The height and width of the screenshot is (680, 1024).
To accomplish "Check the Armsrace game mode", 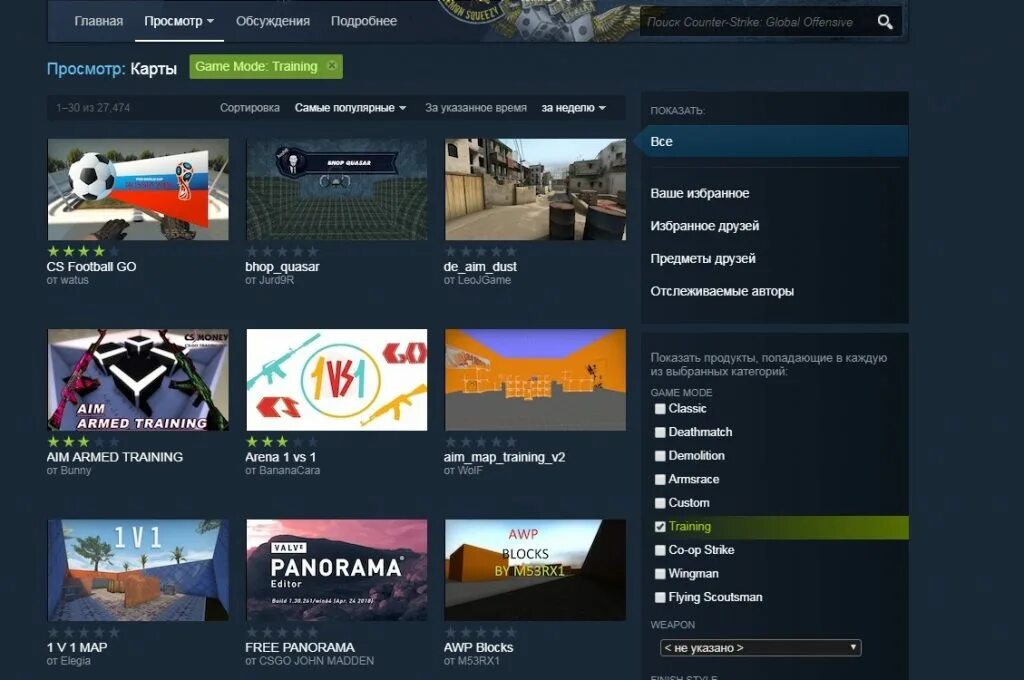I will [660, 479].
